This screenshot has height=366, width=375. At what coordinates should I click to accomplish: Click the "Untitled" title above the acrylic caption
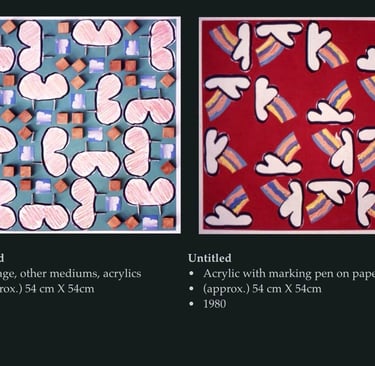point(210,258)
